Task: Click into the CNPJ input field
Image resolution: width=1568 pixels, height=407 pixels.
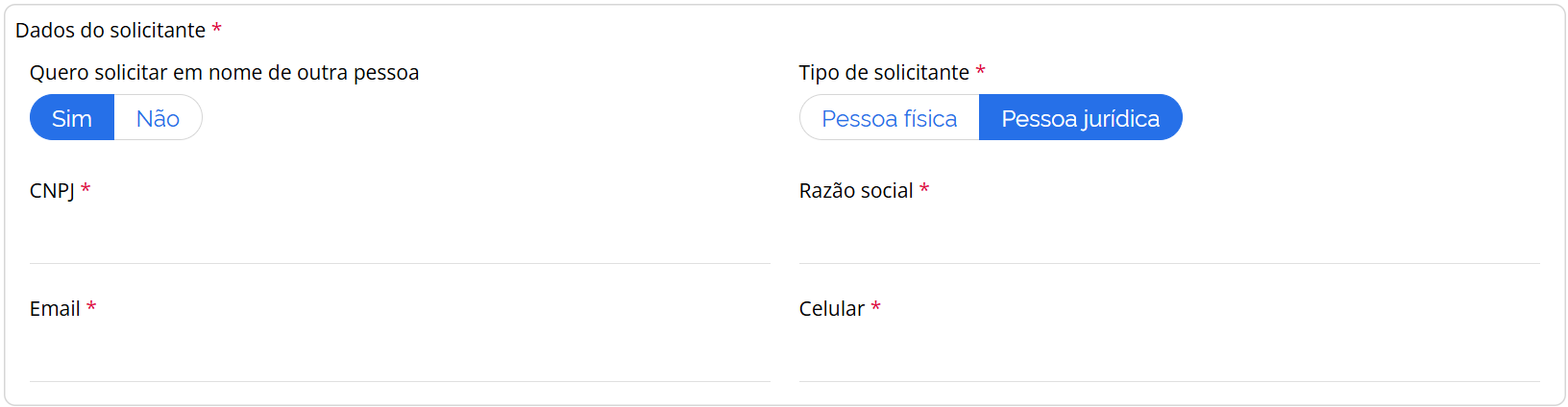Action: (400, 240)
